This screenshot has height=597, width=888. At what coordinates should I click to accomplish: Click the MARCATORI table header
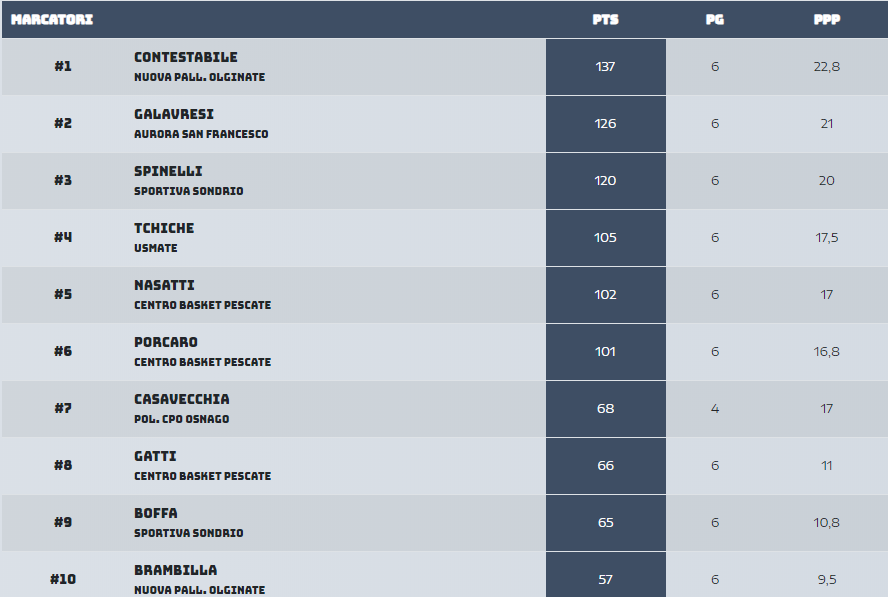tap(52, 20)
